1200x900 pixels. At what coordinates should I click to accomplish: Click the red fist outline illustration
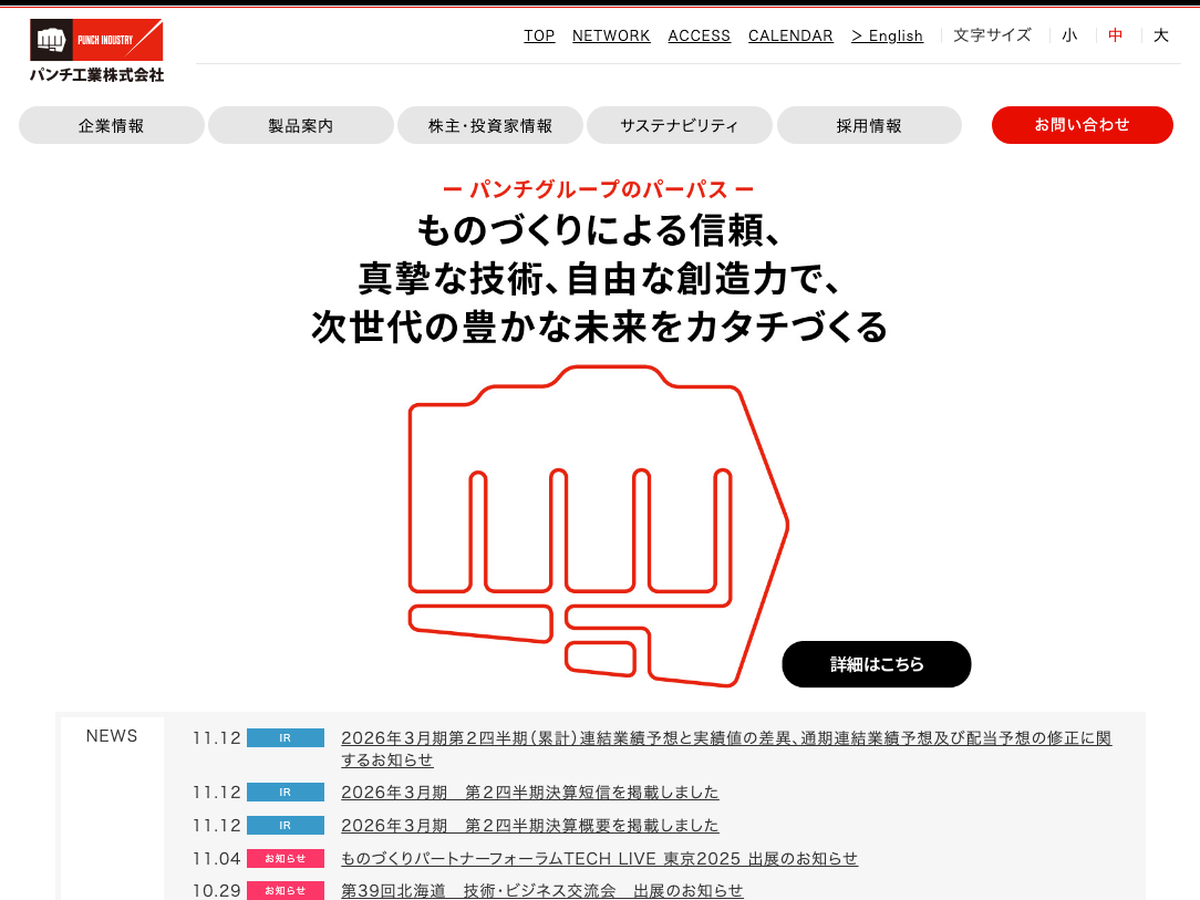(x=598, y=525)
